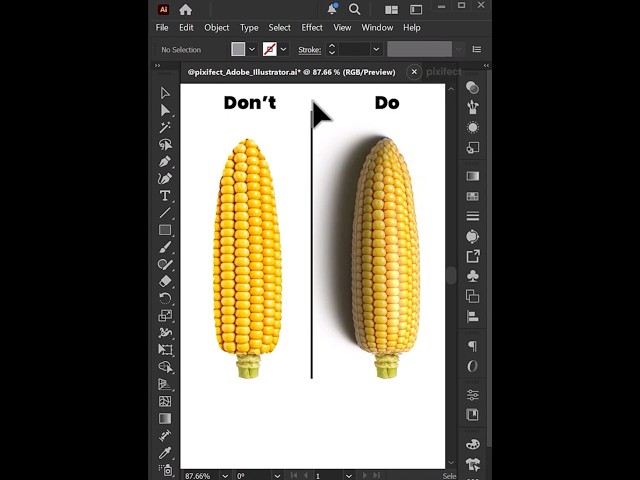Pick the Line Segment tool

click(x=165, y=213)
